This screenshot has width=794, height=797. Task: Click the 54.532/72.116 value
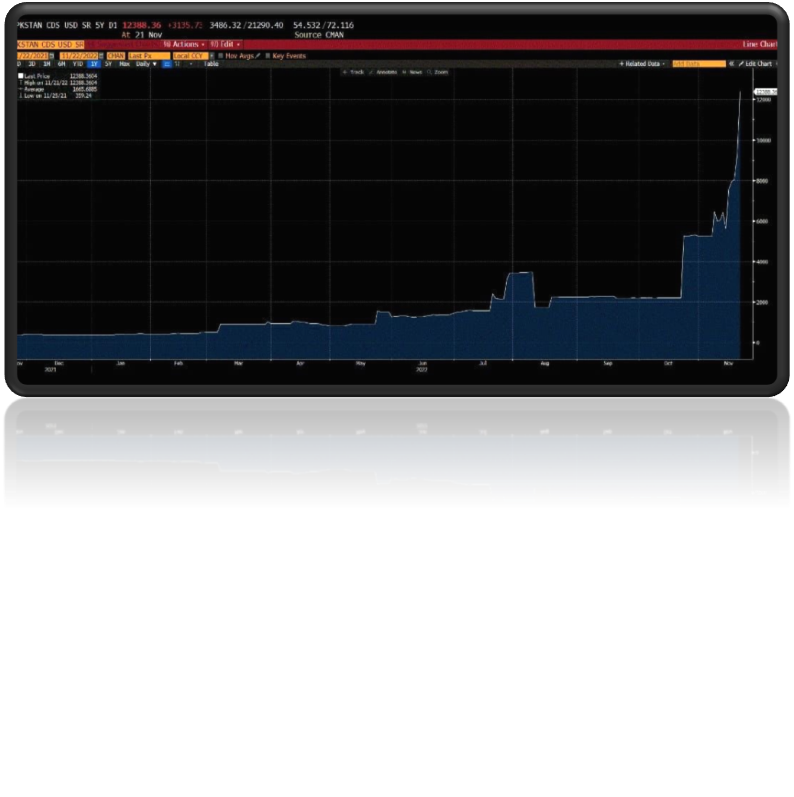coord(323,25)
